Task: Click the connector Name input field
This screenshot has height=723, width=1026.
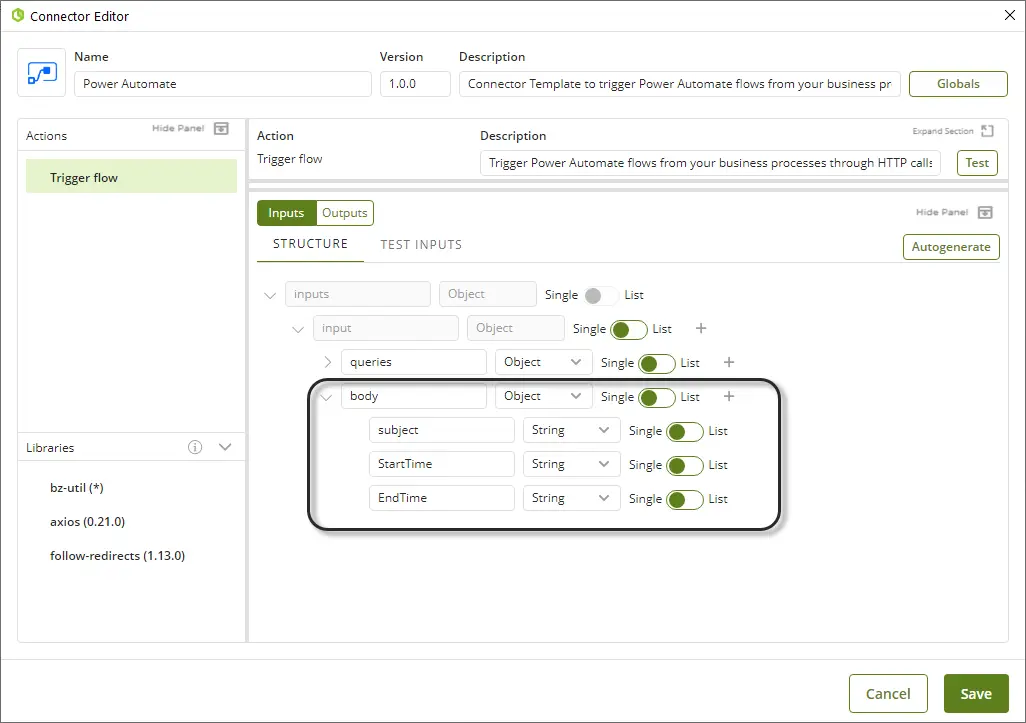Action: (x=222, y=84)
